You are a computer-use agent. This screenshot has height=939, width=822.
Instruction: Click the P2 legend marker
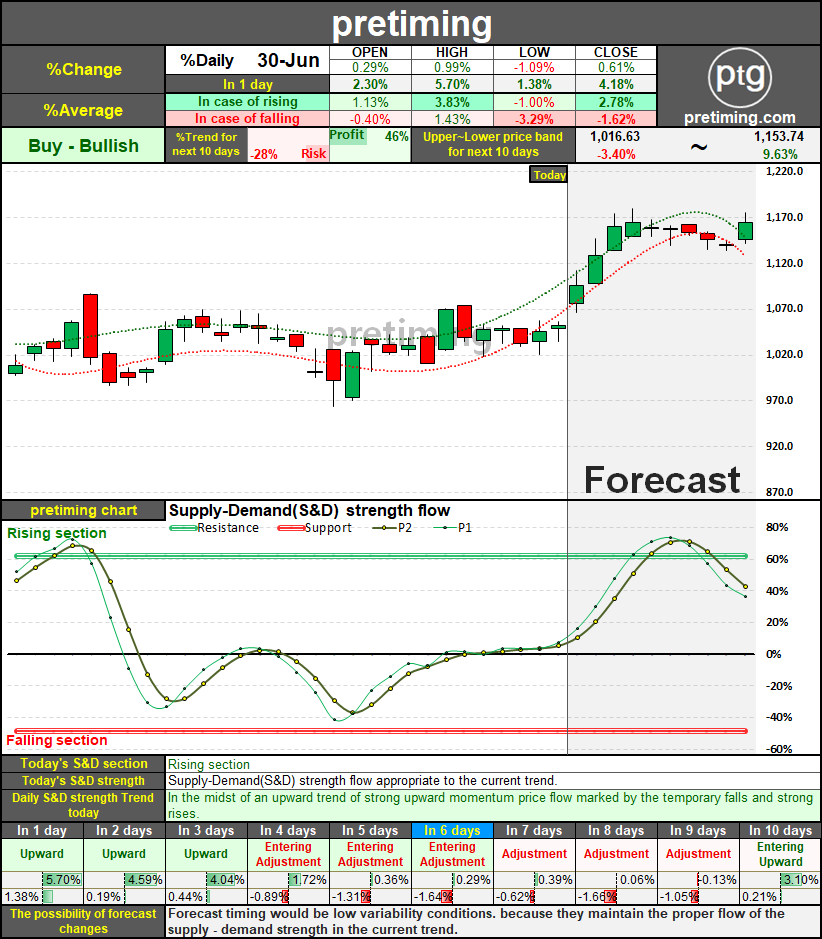384,528
